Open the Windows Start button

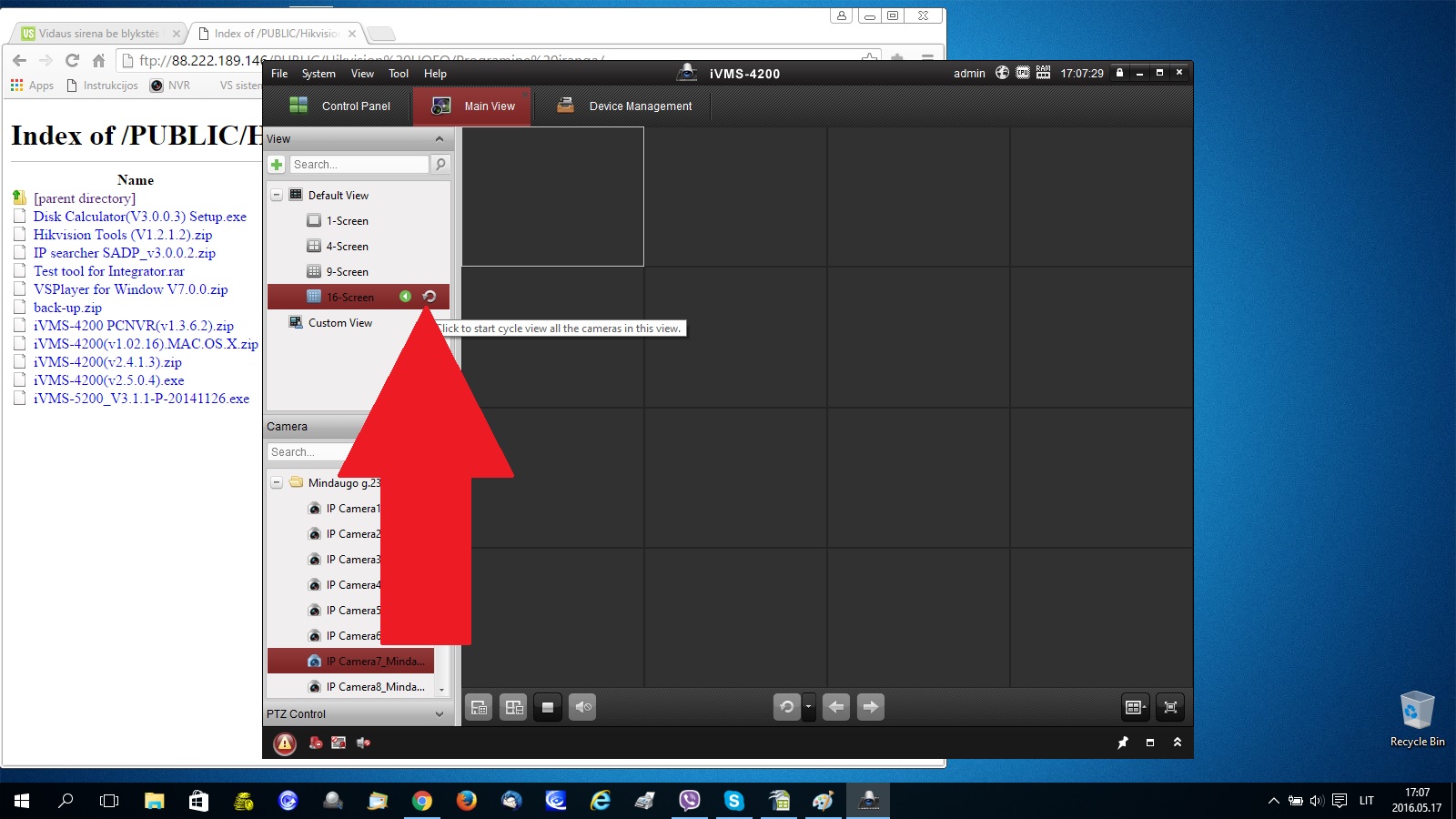click(22, 801)
